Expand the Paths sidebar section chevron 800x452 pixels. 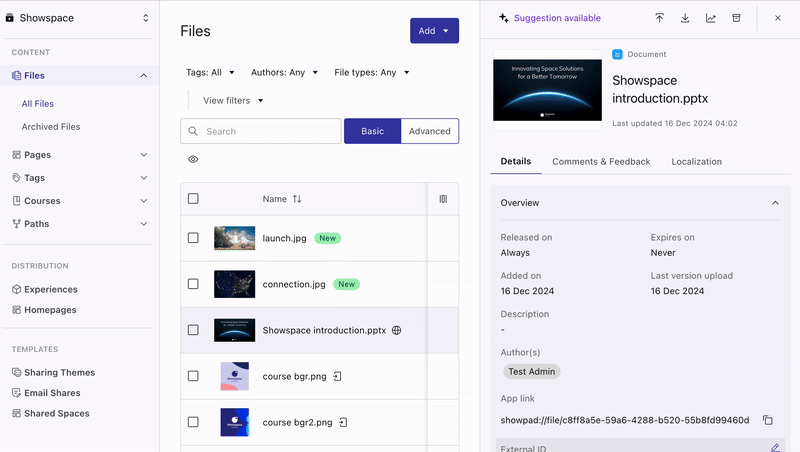144,223
